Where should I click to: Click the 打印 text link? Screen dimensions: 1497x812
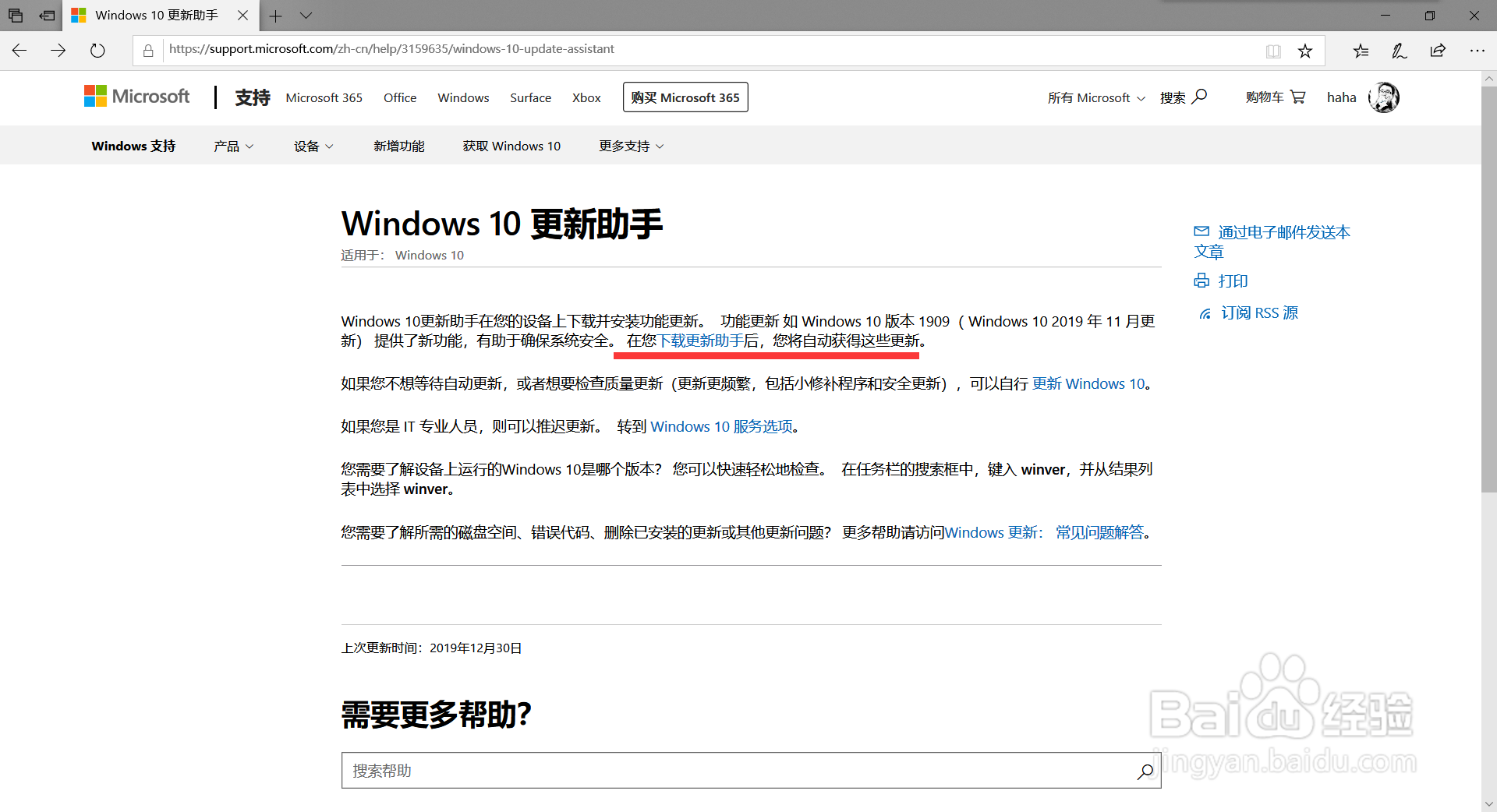pos(1233,281)
